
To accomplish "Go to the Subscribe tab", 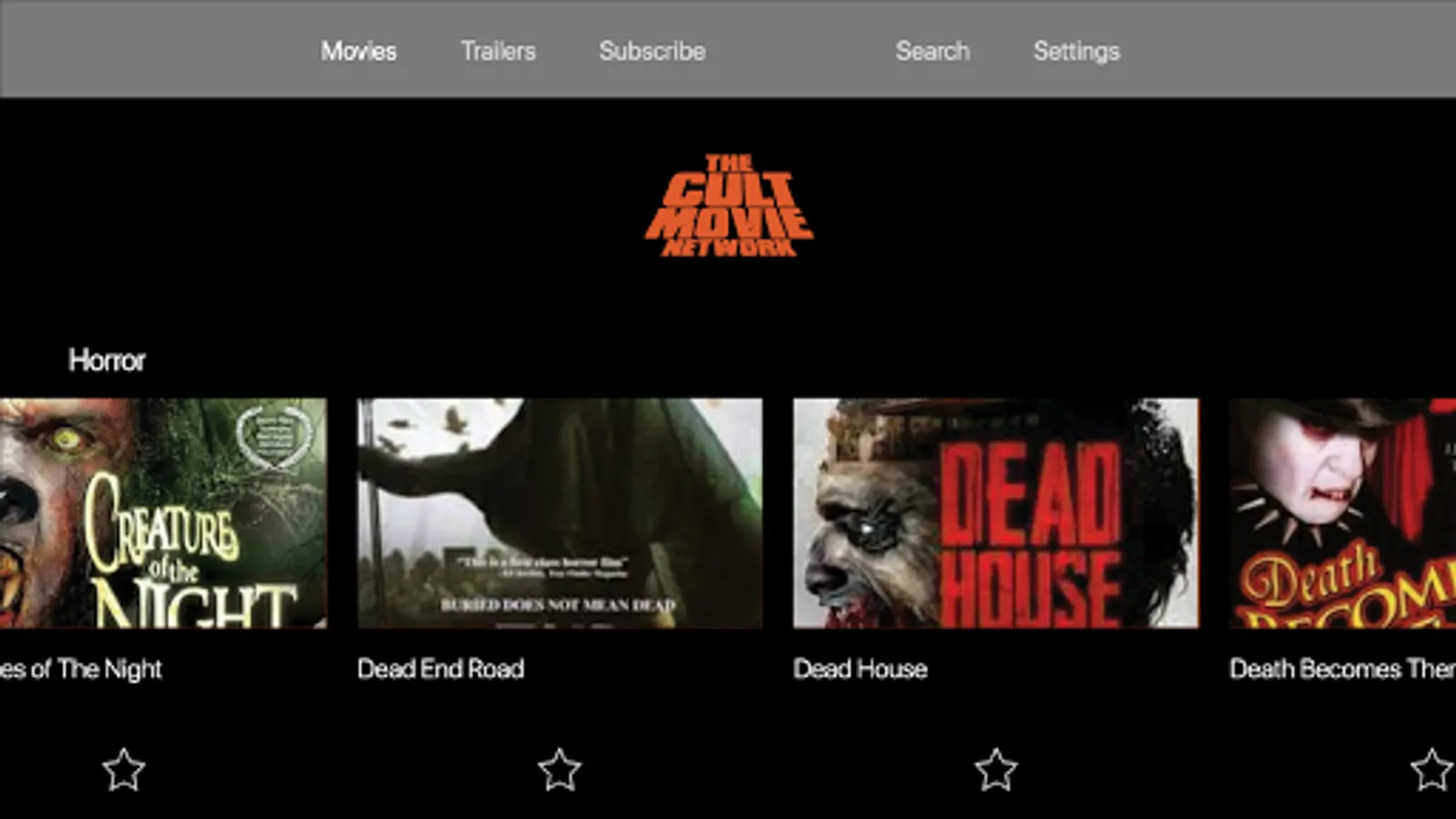I will coord(652,51).
